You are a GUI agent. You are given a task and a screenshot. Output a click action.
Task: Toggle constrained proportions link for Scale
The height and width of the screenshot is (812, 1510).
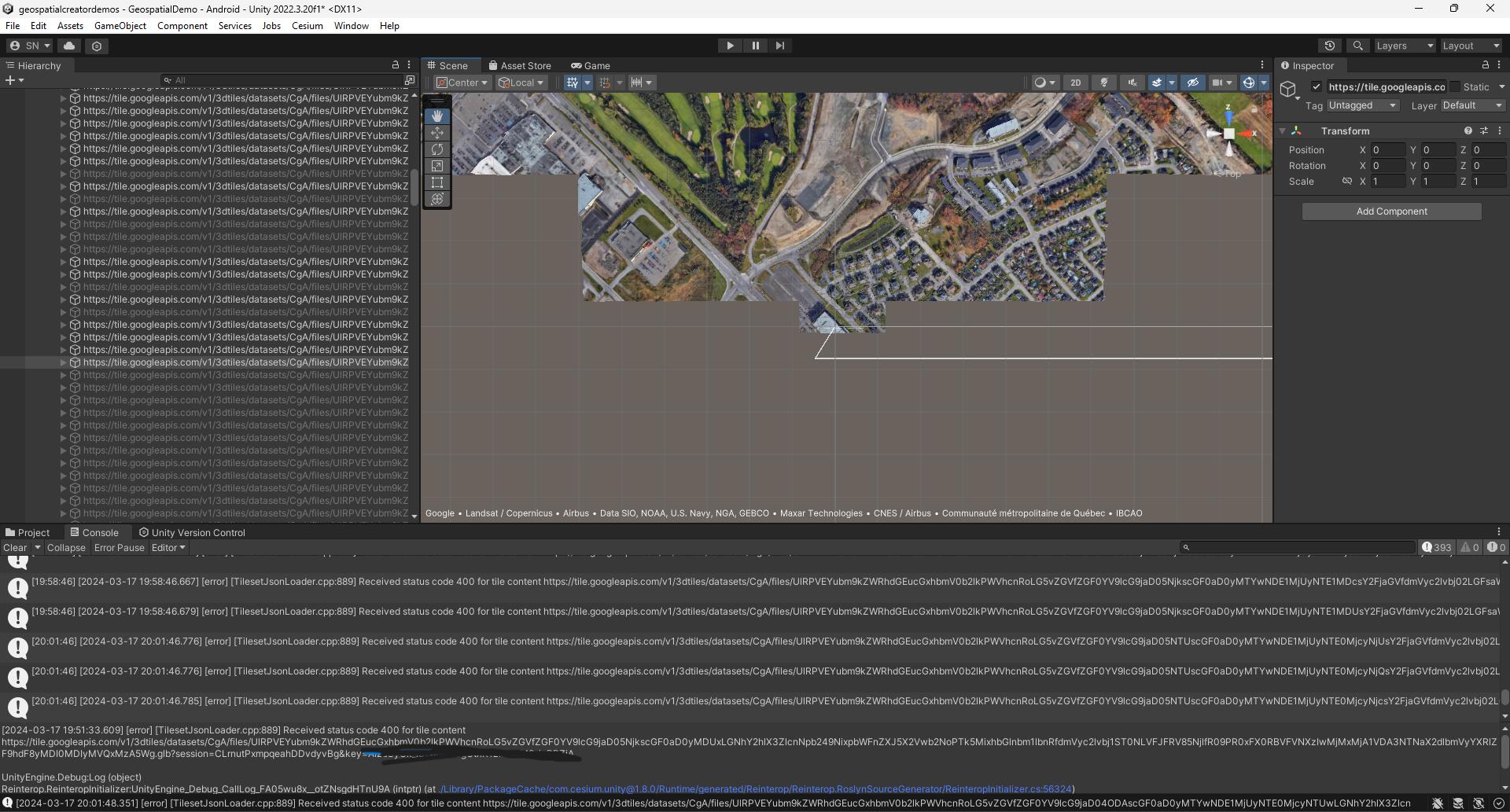(x=1346, y=181)
